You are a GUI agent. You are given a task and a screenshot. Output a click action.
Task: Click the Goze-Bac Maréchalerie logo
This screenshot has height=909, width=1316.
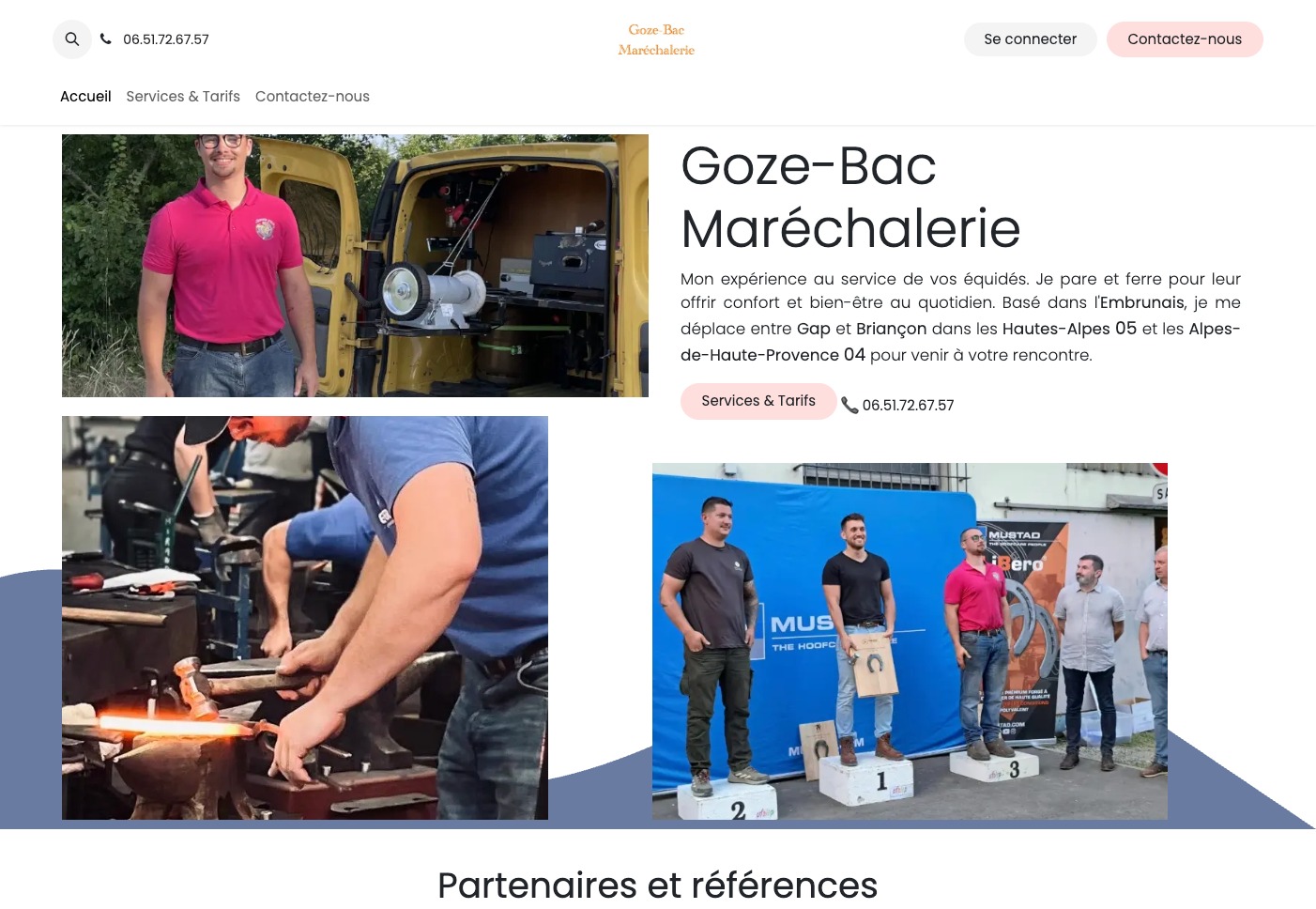click(x=656, y=39)
